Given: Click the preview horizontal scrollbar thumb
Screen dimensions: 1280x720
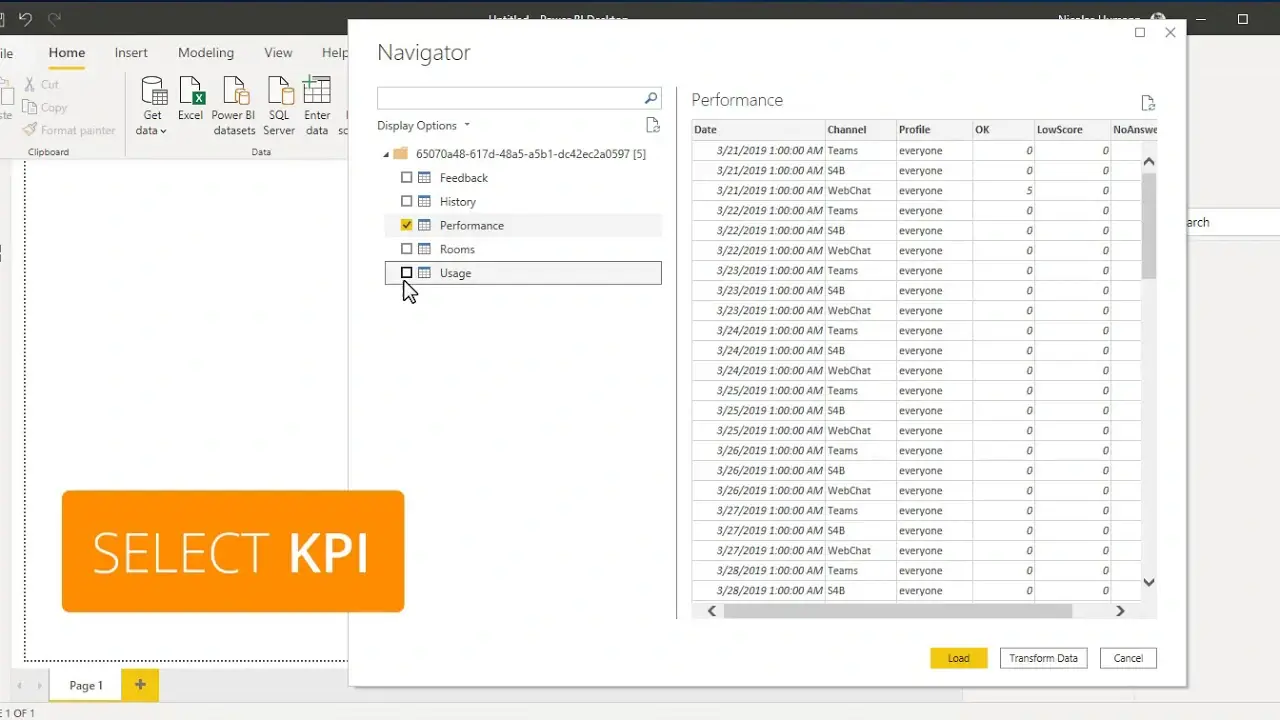Looking at the screenshot, I should pyautogui.click(x=898, y=610).
